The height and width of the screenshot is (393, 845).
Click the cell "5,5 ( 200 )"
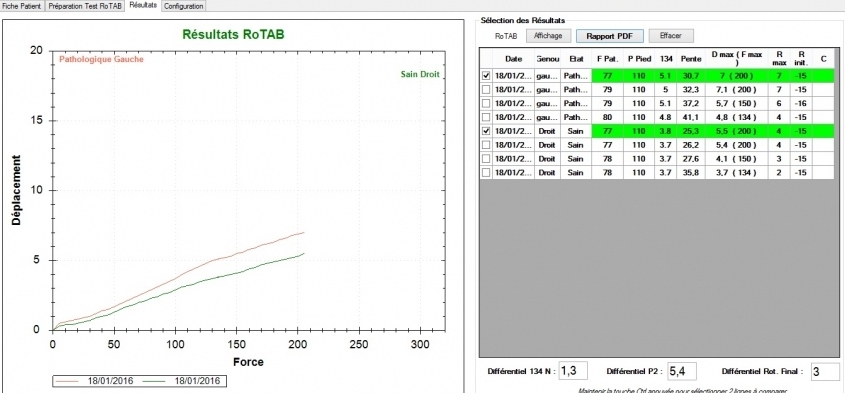[x=737, y=130]
